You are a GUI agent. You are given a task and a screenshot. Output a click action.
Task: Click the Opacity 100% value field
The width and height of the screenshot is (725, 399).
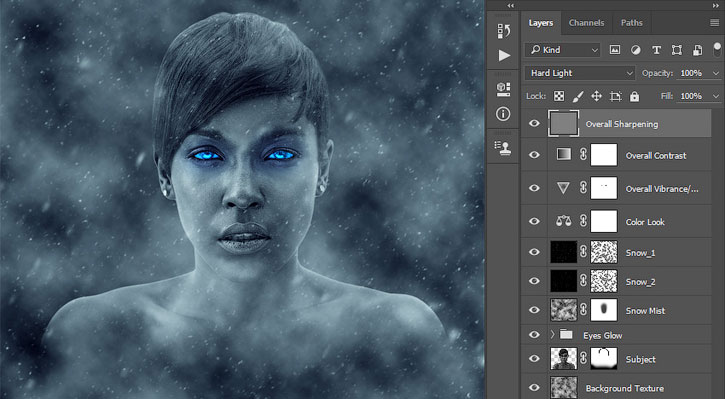[692, 73]
